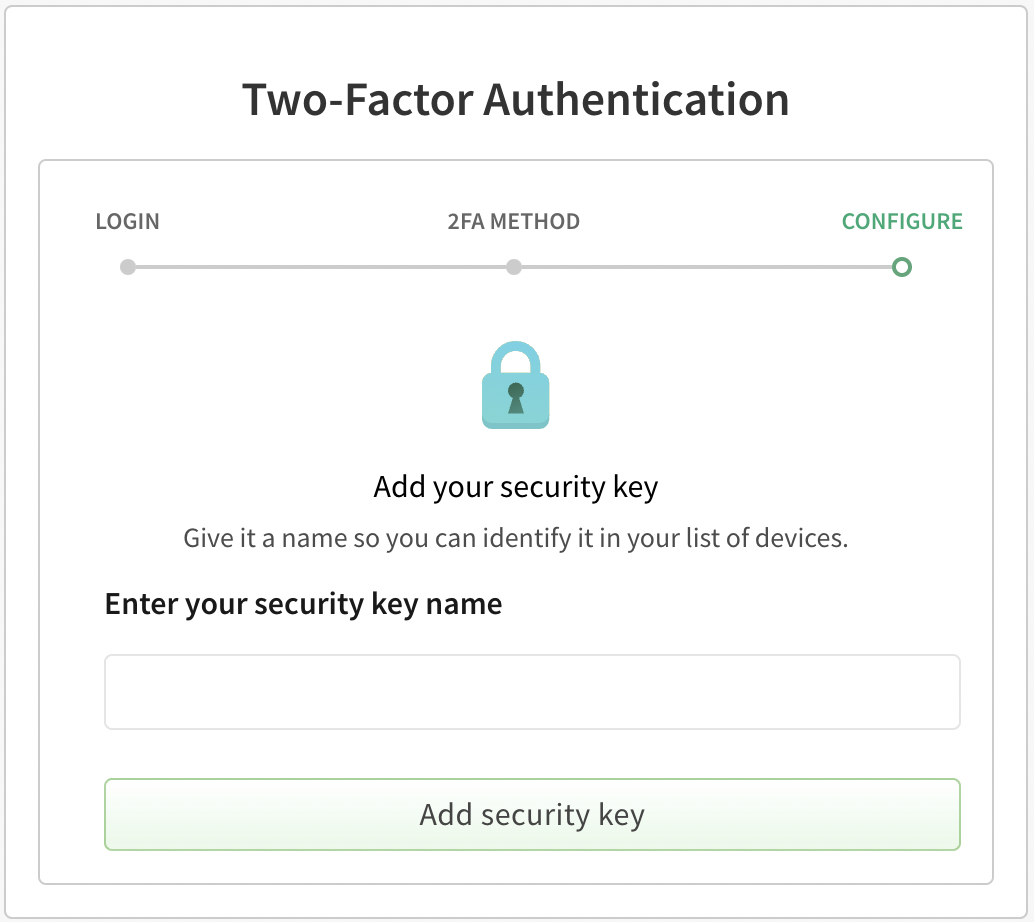This screenshot has height=922, width=1034.
Task: Click the teal padlock icon
Action: (x=515, y=385)
